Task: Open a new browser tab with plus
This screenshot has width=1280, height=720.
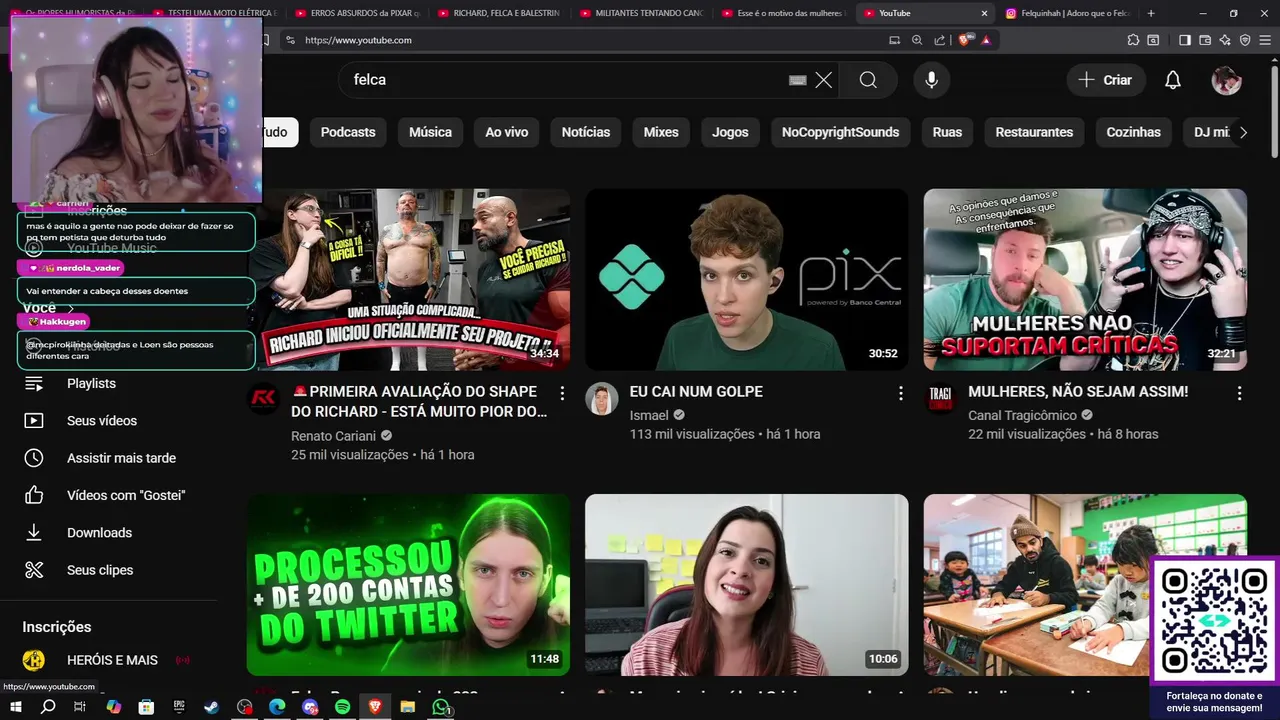Action: tap(1151, 13)
